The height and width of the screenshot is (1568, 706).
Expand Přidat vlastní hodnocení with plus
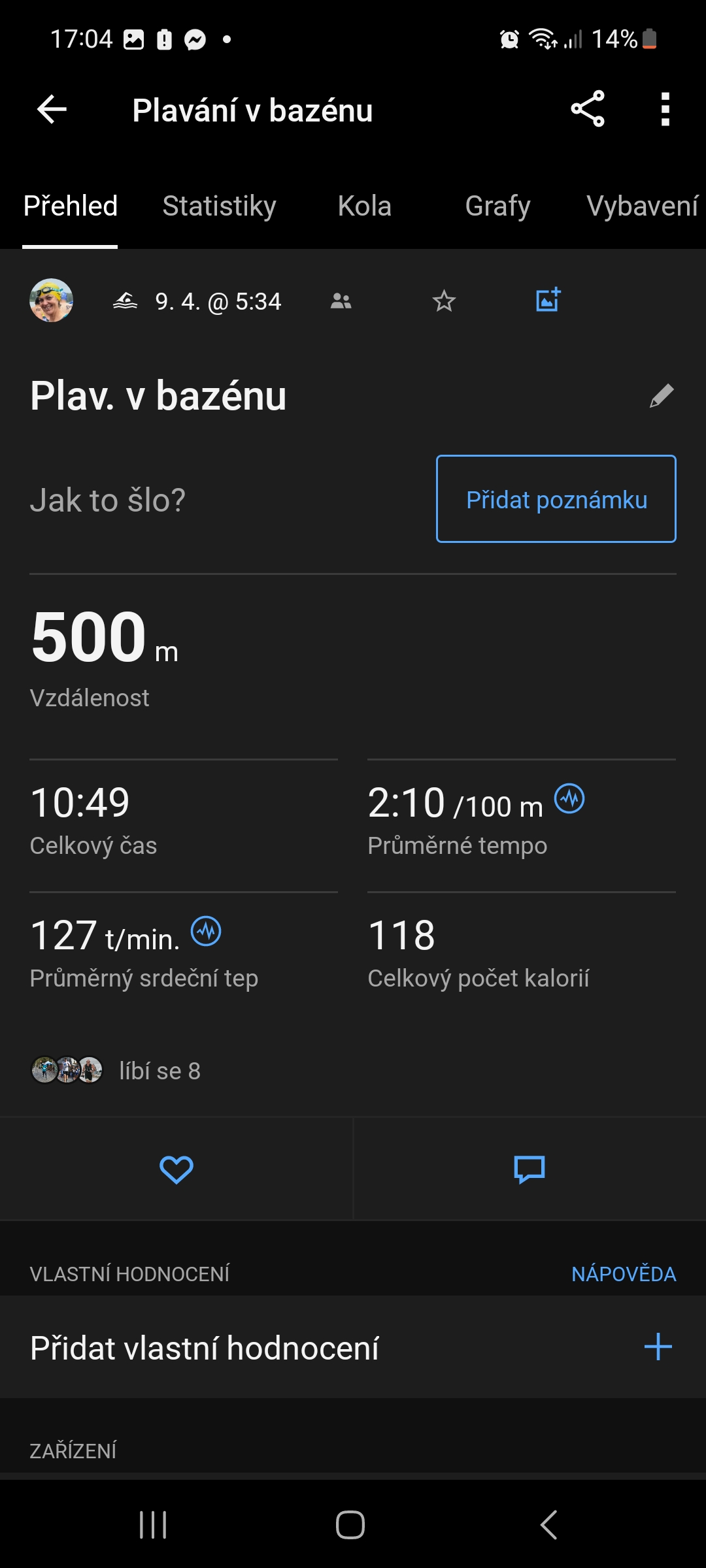pos(658,1347)
